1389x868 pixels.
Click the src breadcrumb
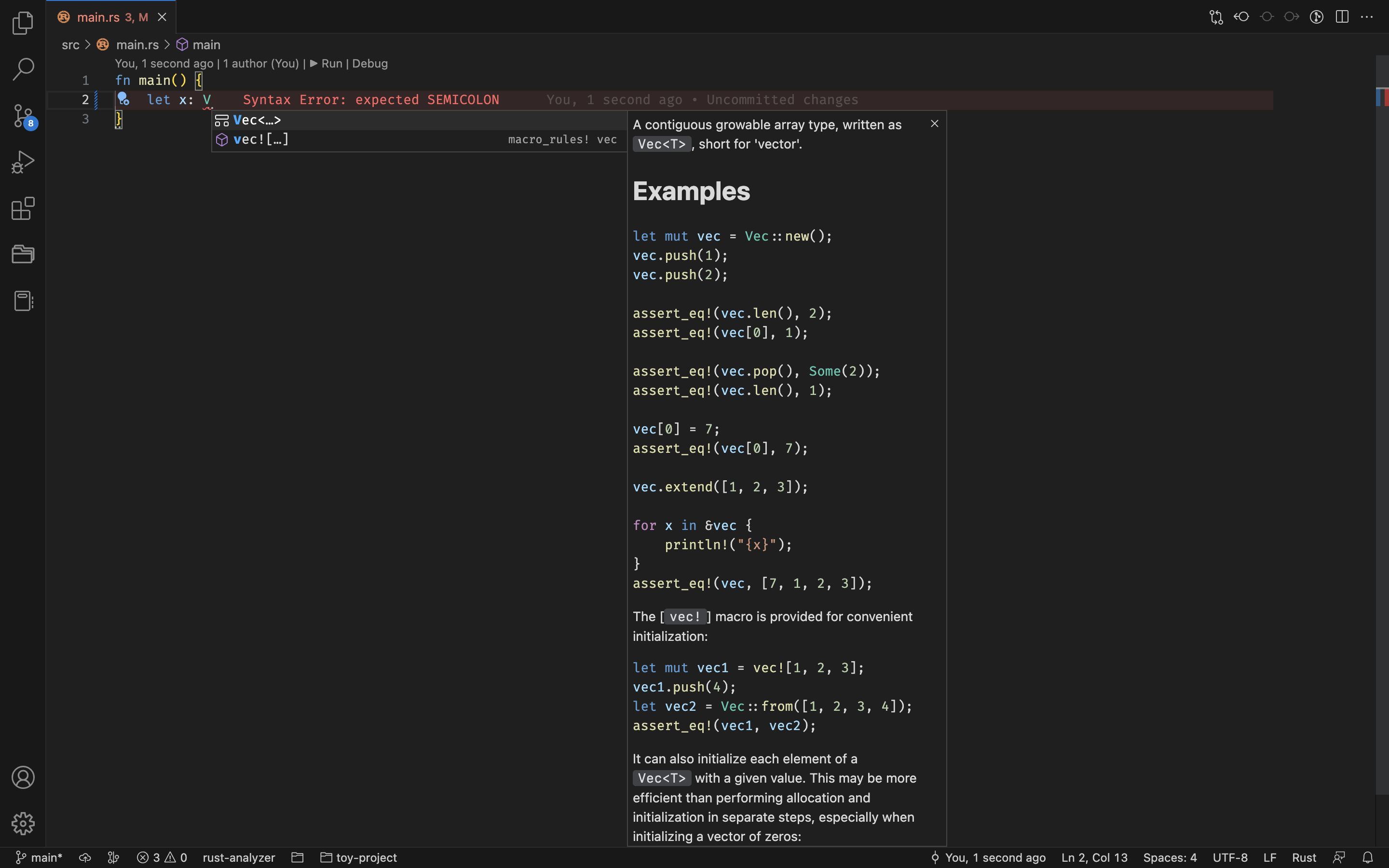pyautogui.click(x=70, y=45)
